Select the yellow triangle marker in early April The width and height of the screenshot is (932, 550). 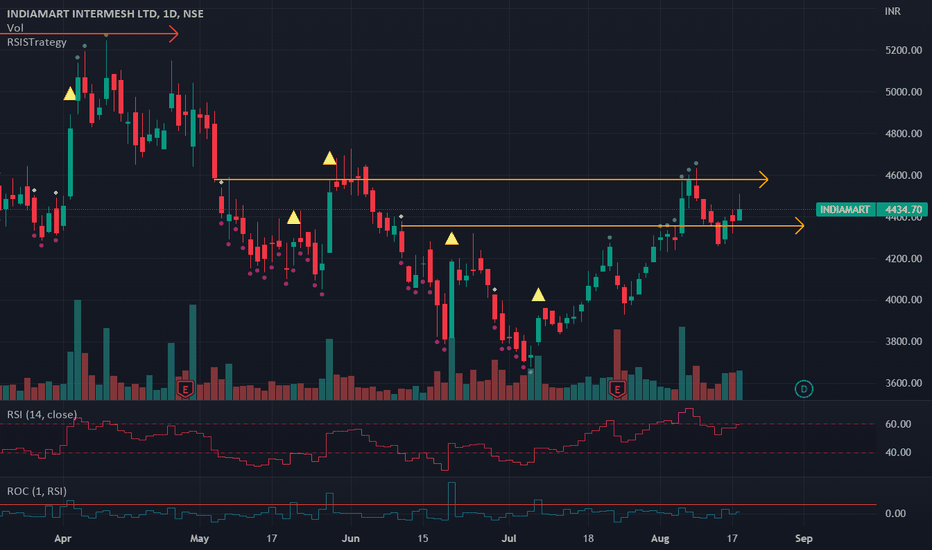pos(70,93)
